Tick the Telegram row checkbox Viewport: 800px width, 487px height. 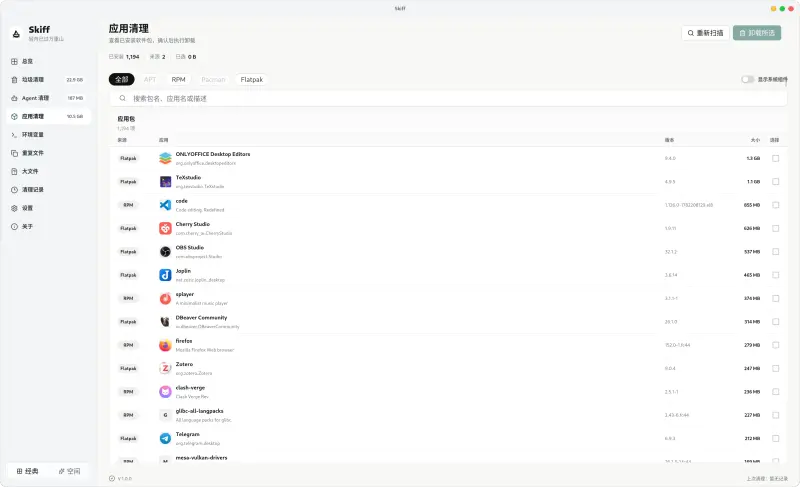coord(776,439)
